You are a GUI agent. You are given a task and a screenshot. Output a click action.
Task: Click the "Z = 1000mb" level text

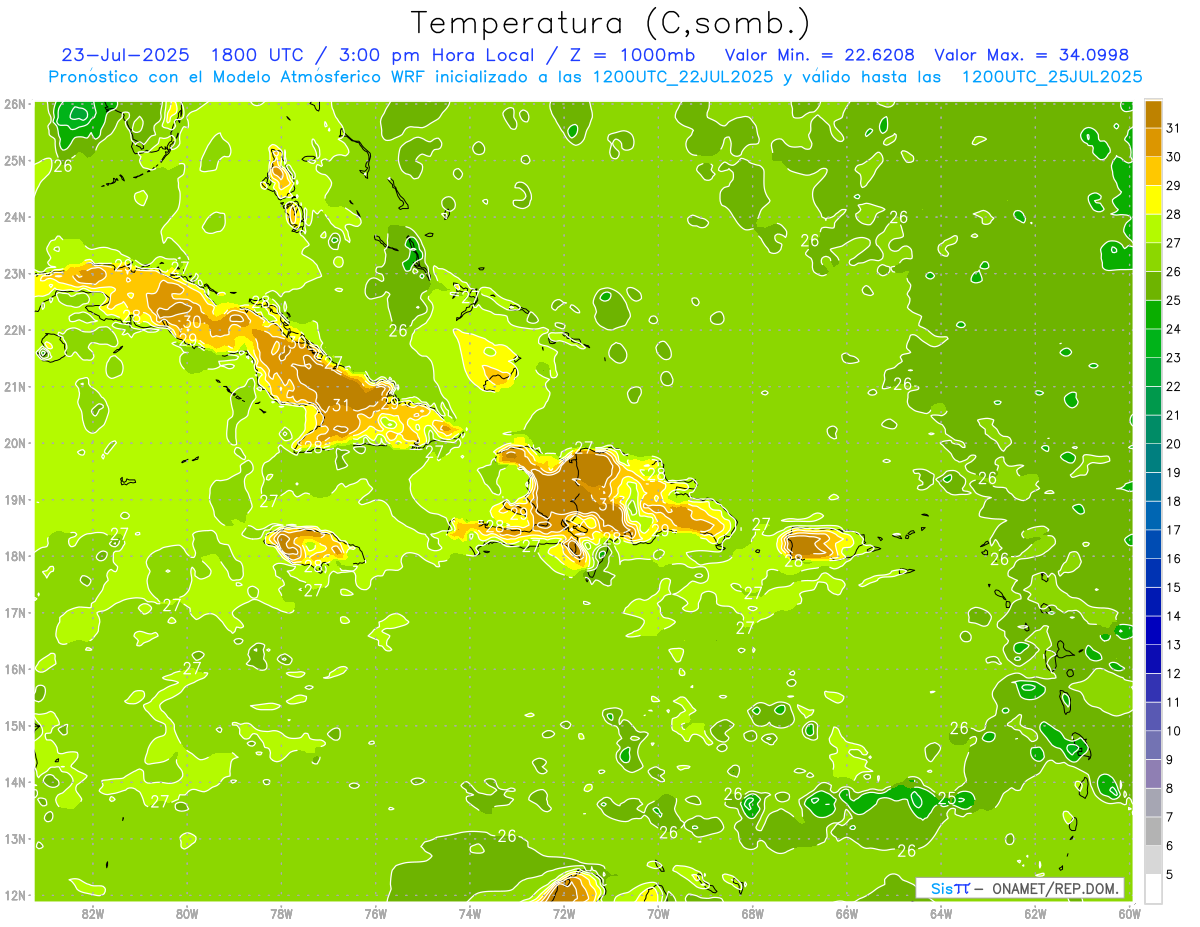632,55
